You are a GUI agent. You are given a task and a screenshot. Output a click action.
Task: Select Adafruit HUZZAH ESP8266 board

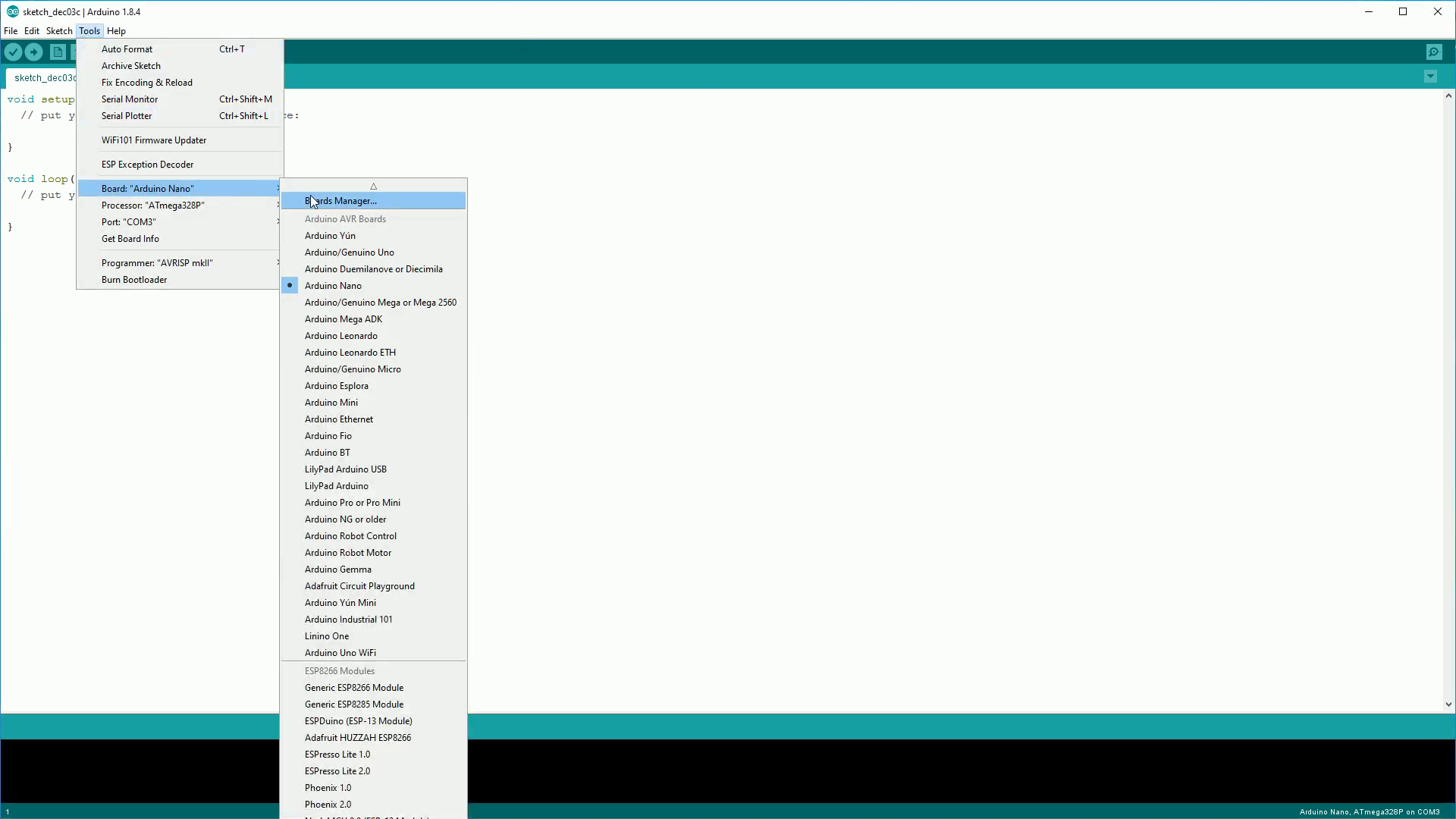point(357,737)
